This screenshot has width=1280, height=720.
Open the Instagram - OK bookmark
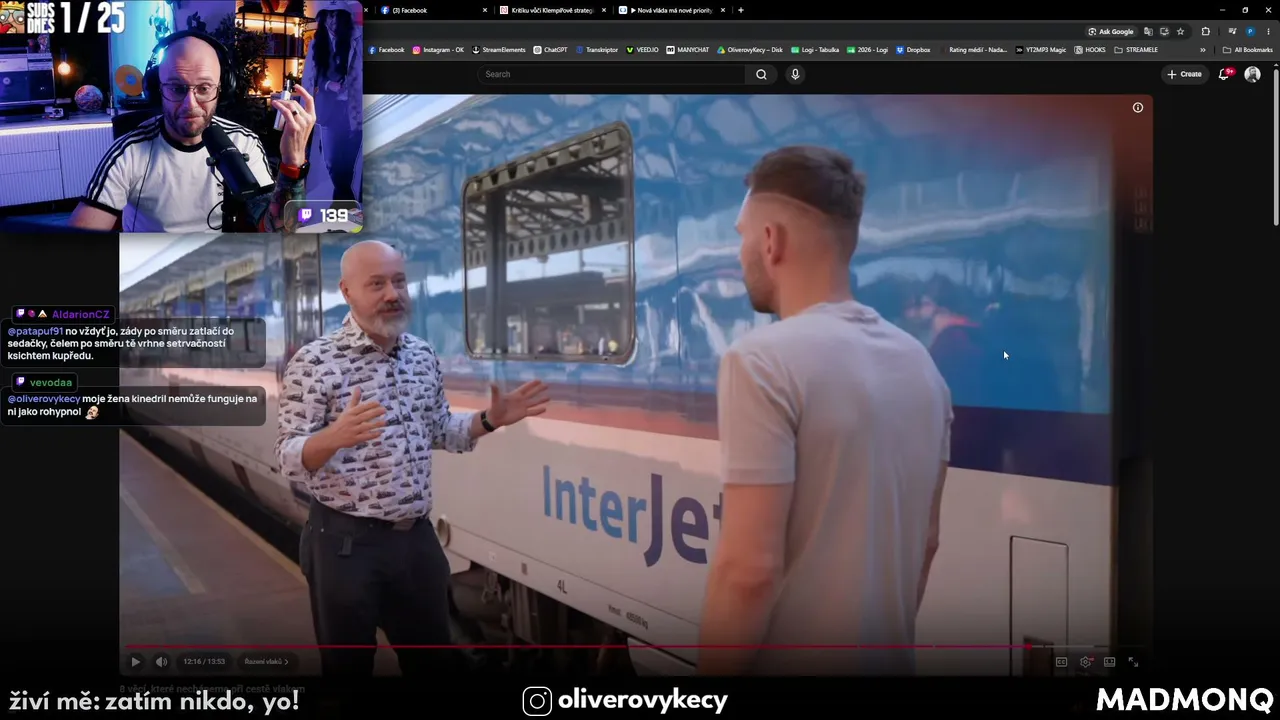[x=439, y=49]
